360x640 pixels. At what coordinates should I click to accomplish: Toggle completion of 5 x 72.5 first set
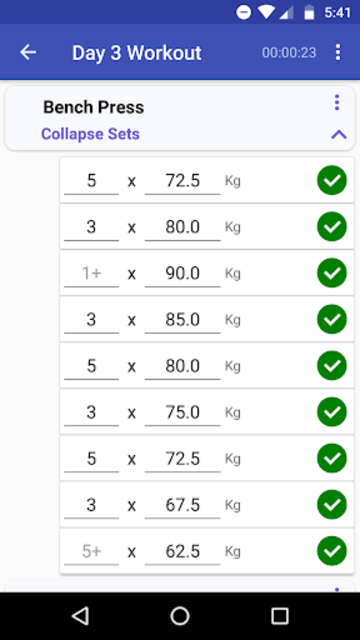332,180
